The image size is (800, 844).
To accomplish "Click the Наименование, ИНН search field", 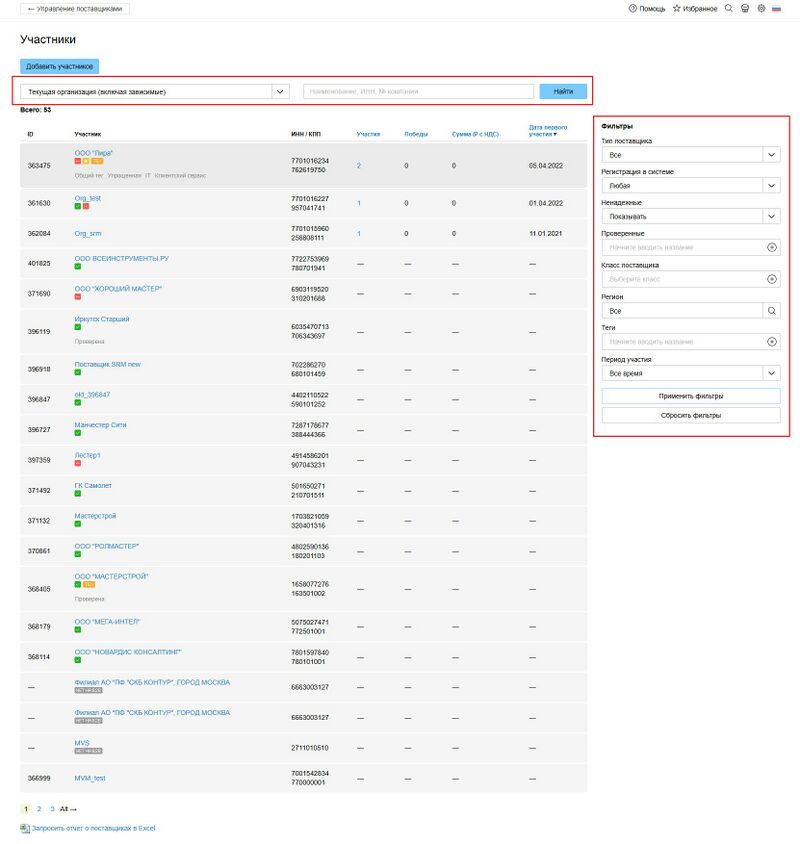I will click(x=418, y=91).
